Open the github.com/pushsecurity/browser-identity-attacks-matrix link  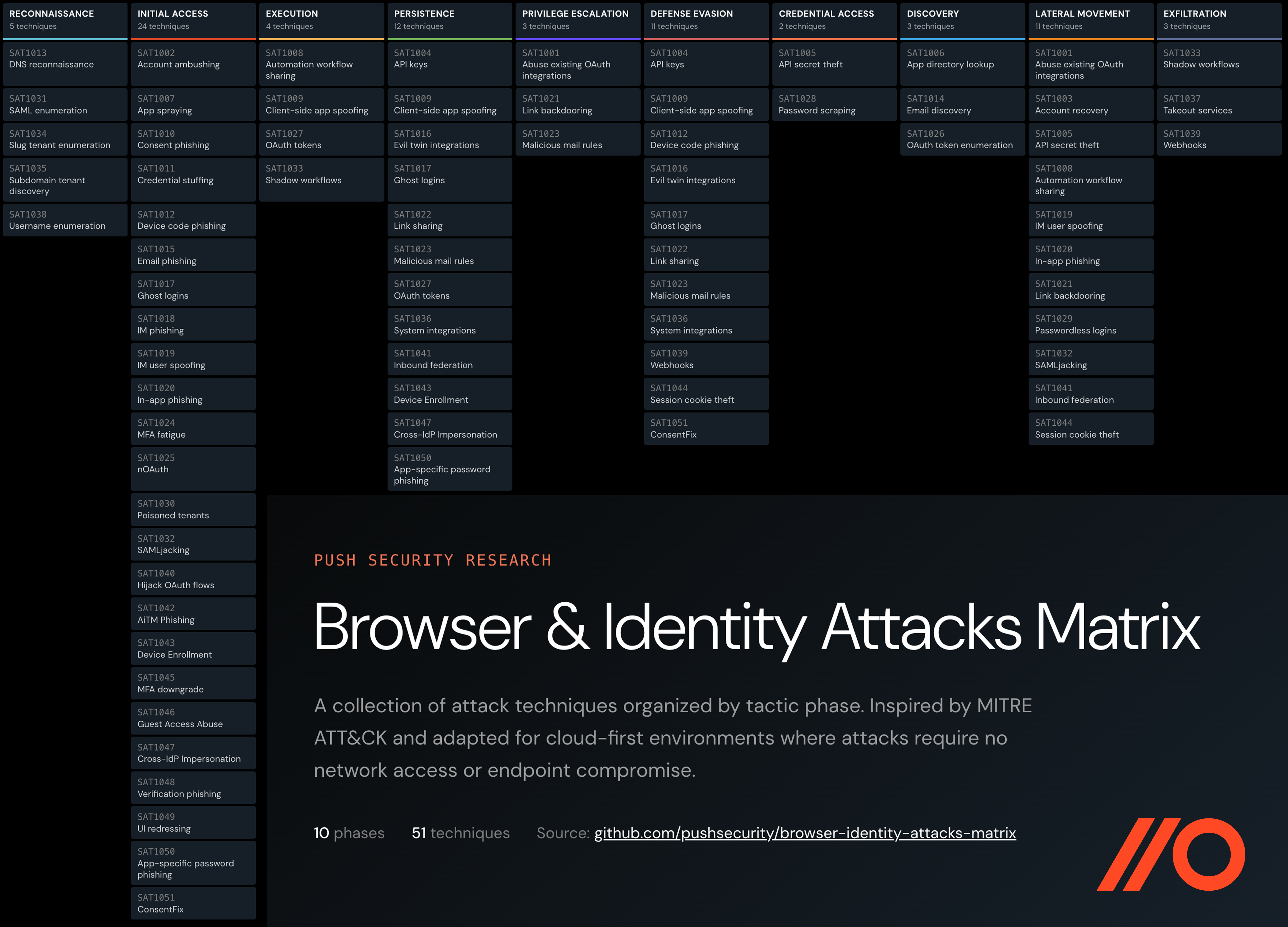(x=805, y=833)
